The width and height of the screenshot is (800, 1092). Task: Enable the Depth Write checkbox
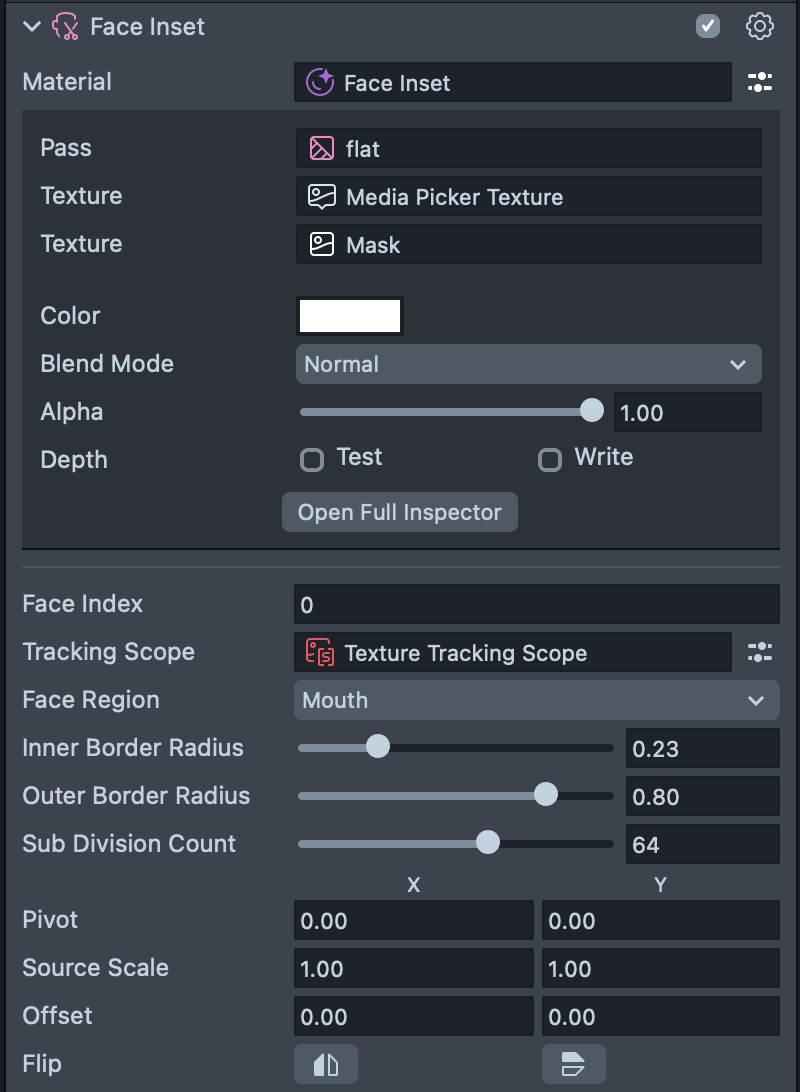(x=550, y=460)
